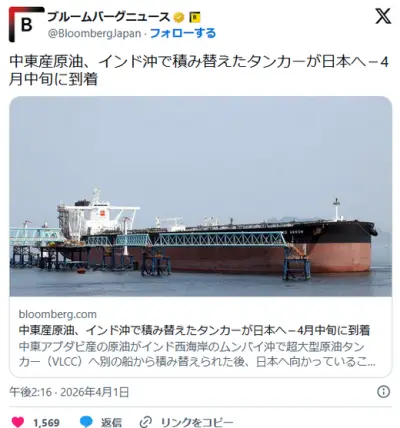This screenshot has width=400, height=428.
Task: Open ブルームバーグニュース account name
Action: pyautogui.click(x=109, y=17)
